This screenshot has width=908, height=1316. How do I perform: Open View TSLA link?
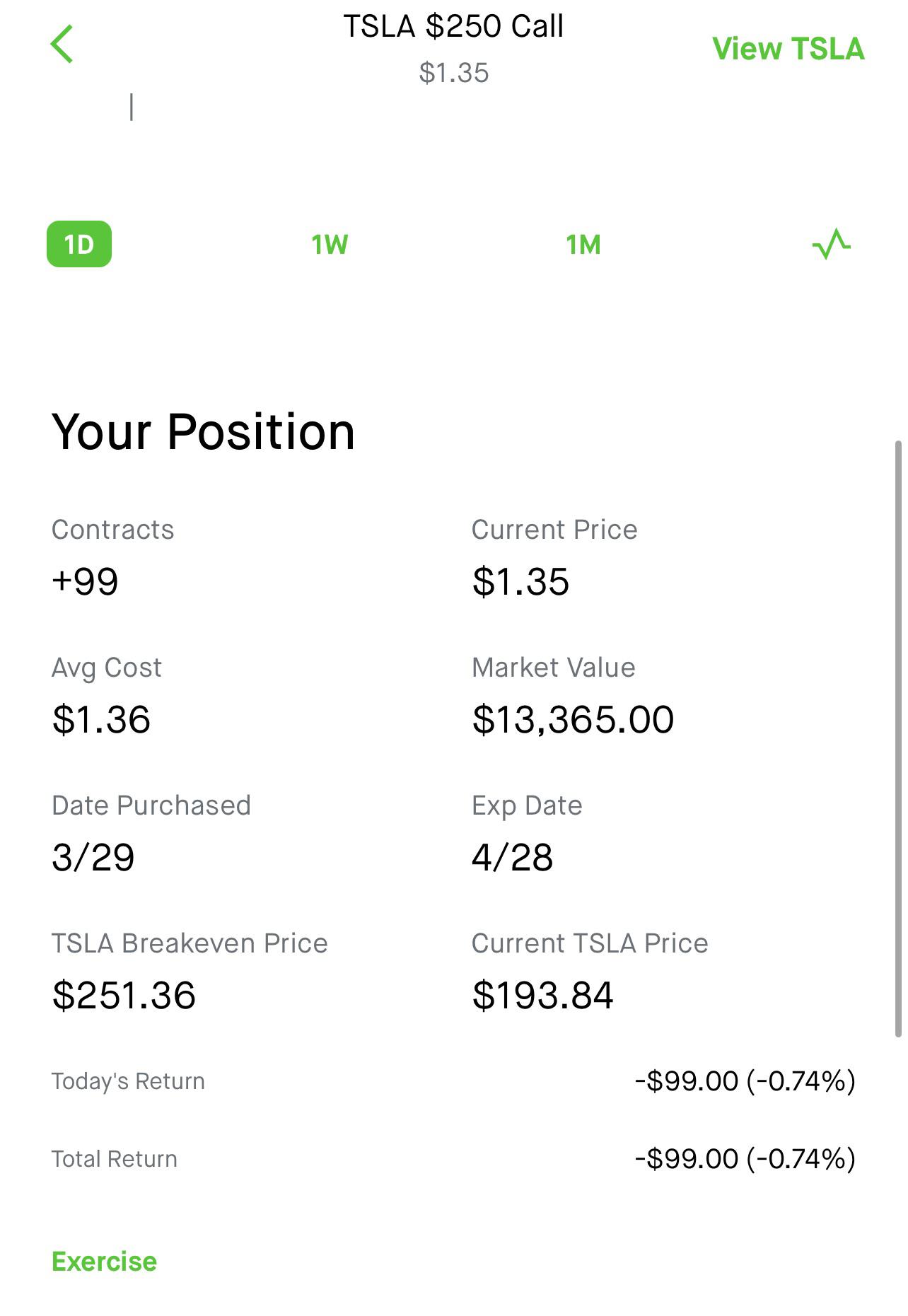coord(788,49)
